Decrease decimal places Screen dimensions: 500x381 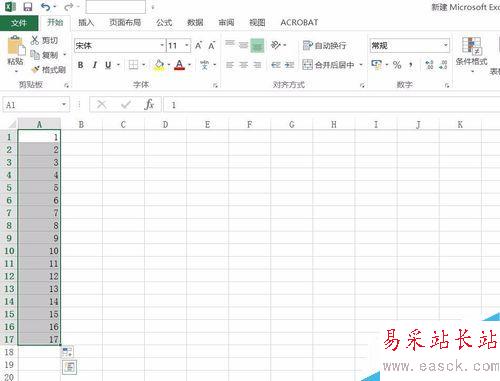click(x=443, y=65)
